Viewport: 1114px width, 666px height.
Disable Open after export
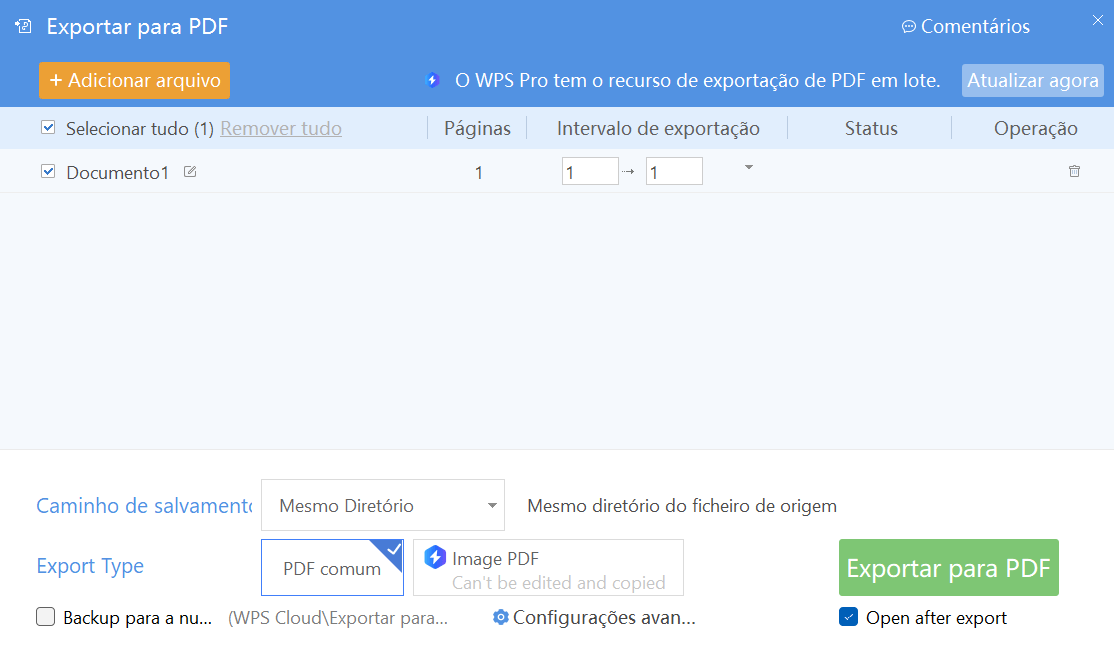pos(848,618)
